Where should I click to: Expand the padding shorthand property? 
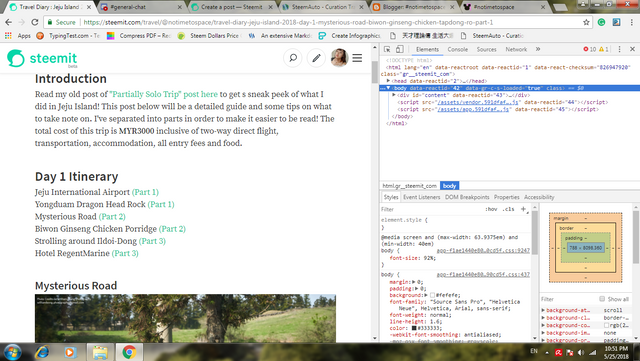tap(416, 288)
